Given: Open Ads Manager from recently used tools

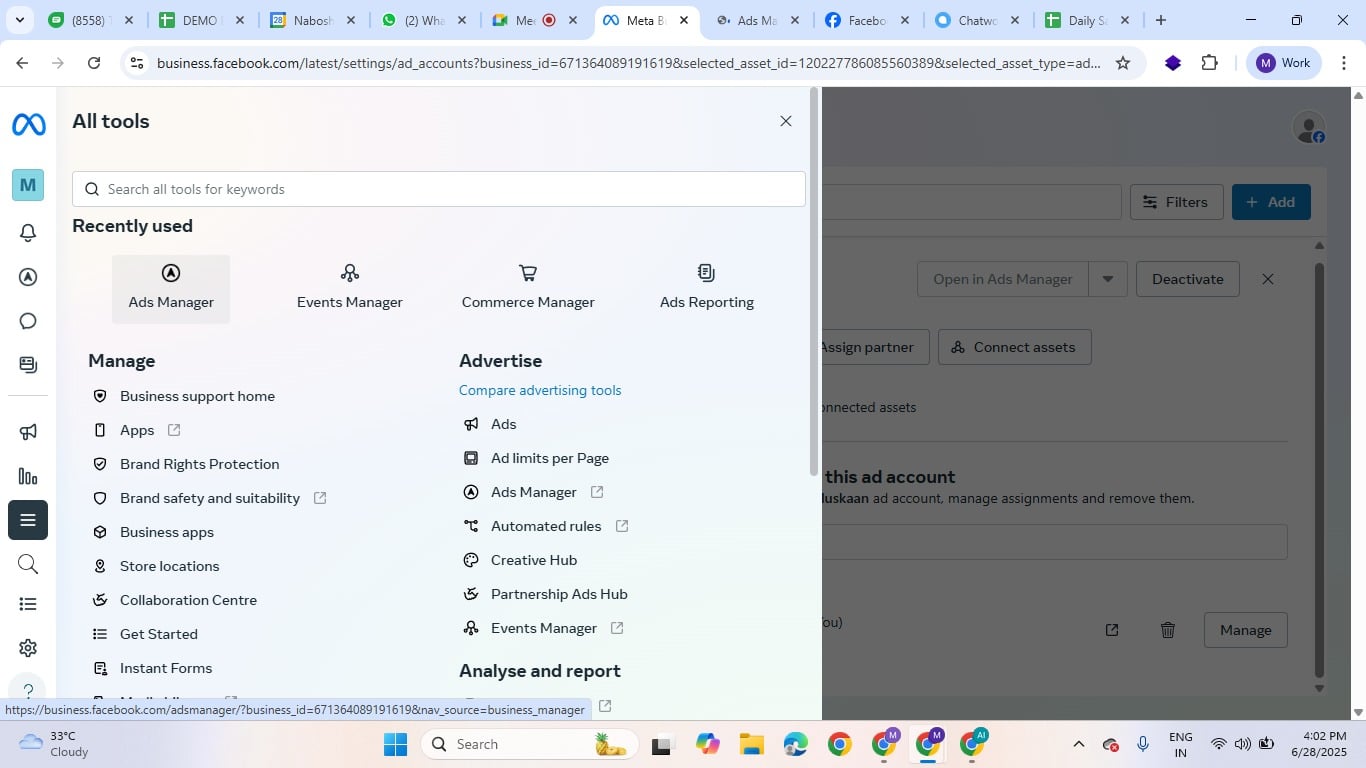Looking at the screenshot, I should [x=170, y=287].
